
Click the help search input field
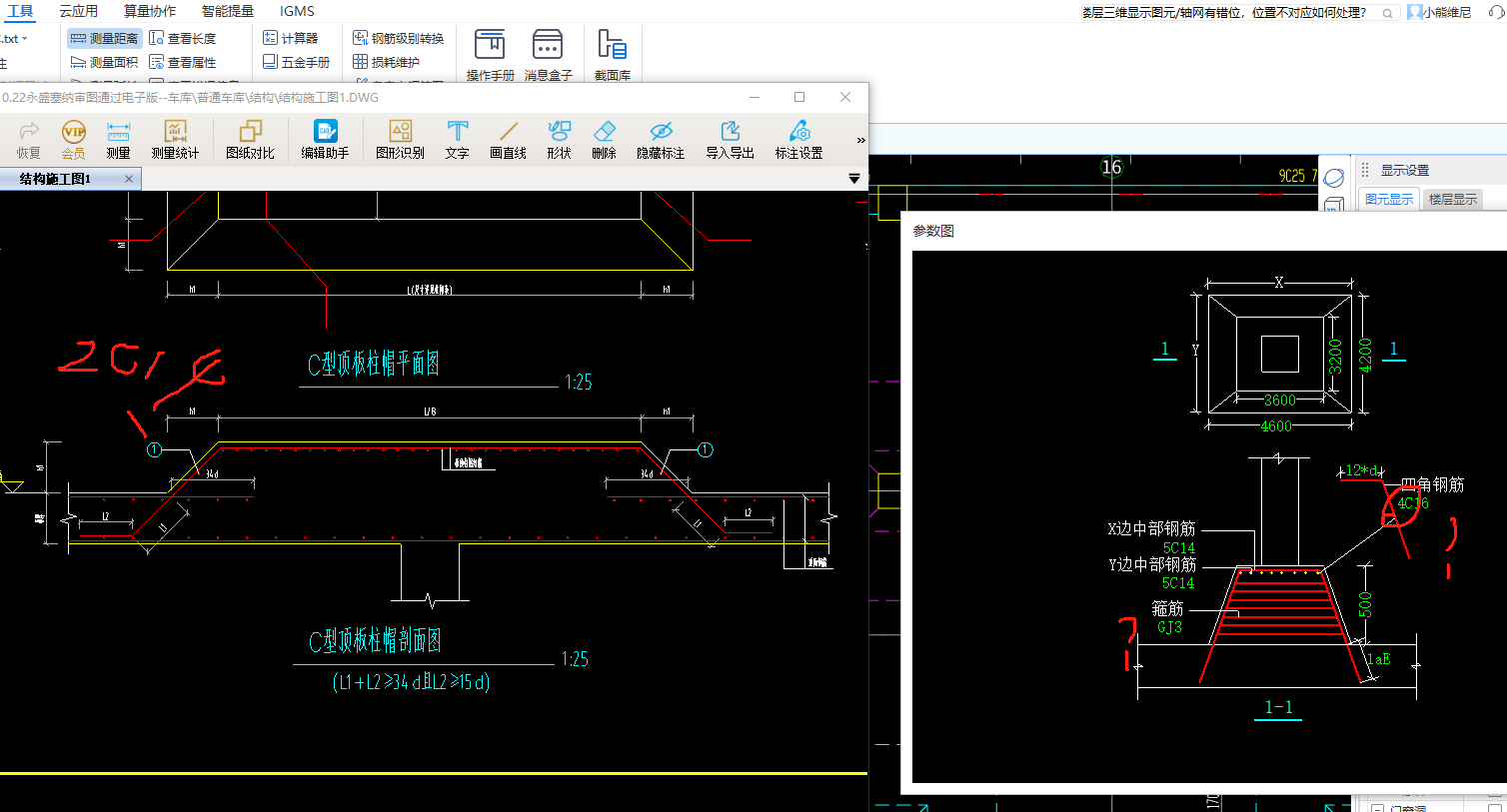(x=1229, y=13)
